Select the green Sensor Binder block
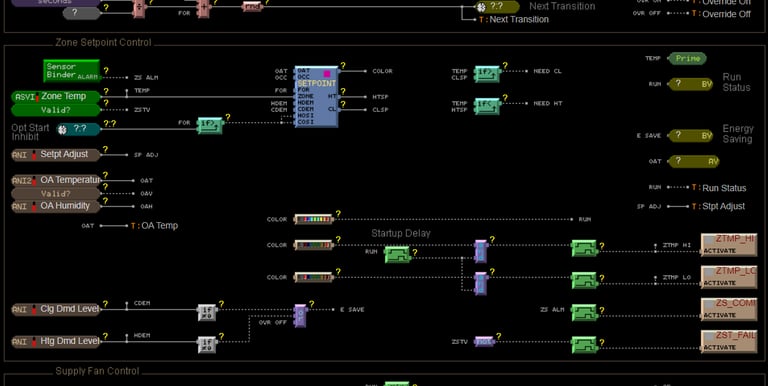 pos(72,71)
